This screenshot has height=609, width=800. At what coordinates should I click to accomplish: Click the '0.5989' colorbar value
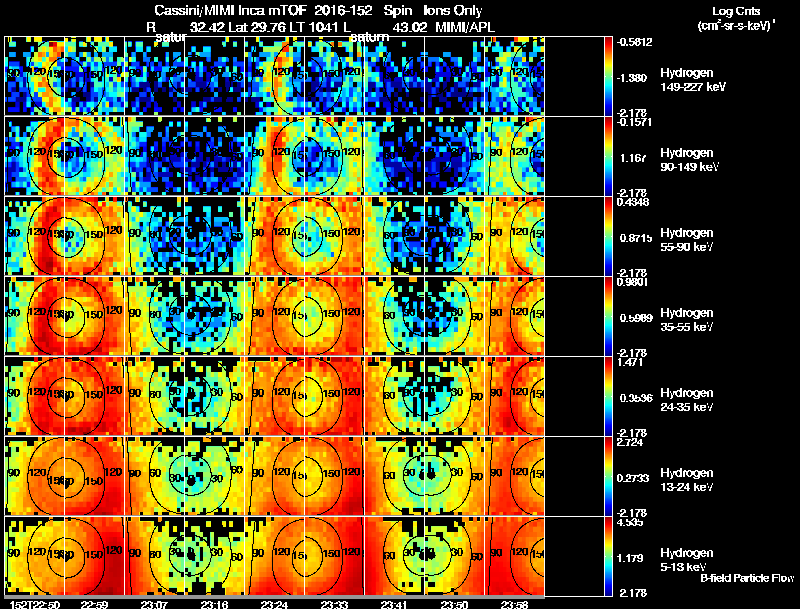tap(636, 318)
